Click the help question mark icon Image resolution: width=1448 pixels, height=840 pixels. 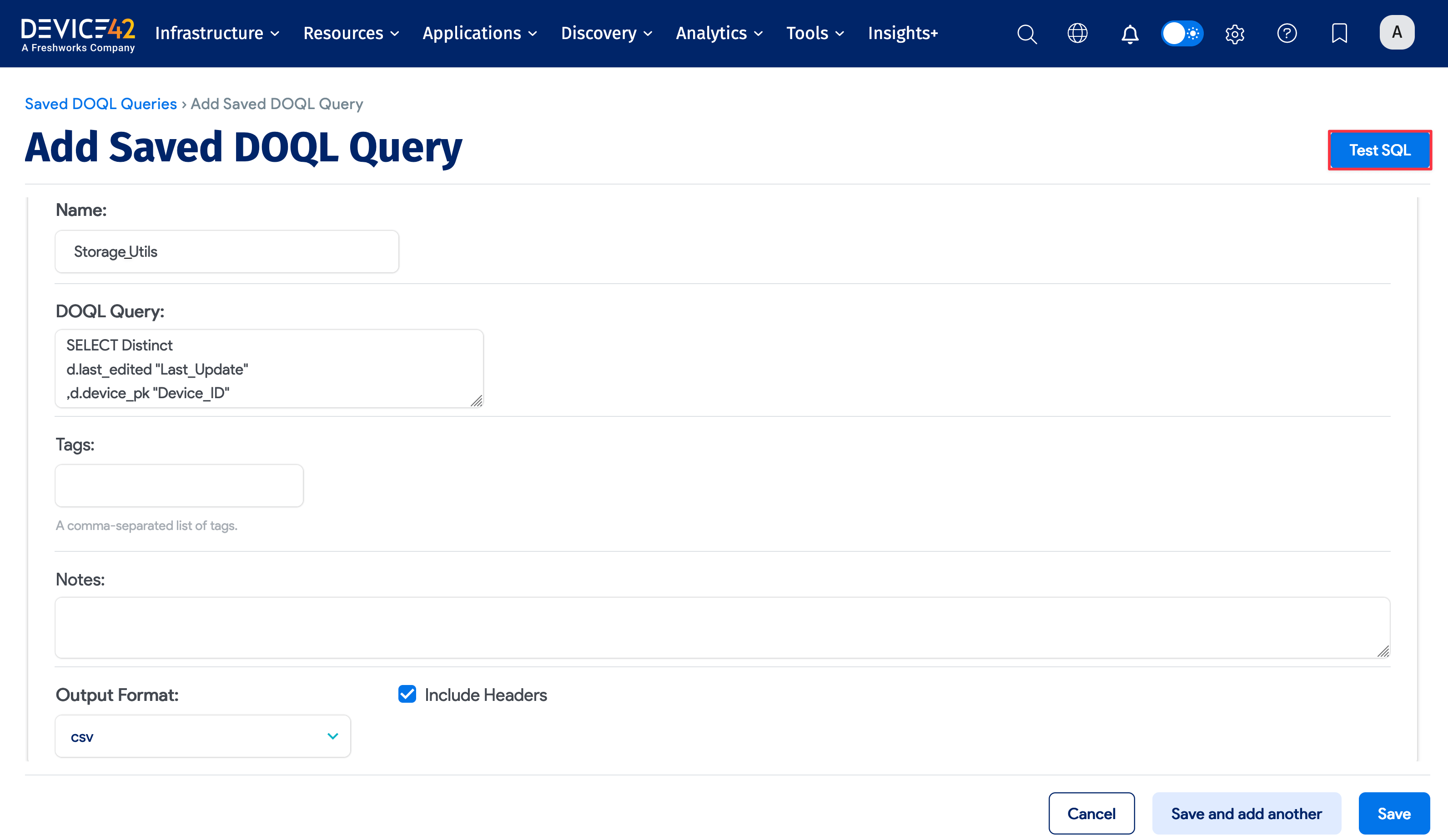(1287, 34)
